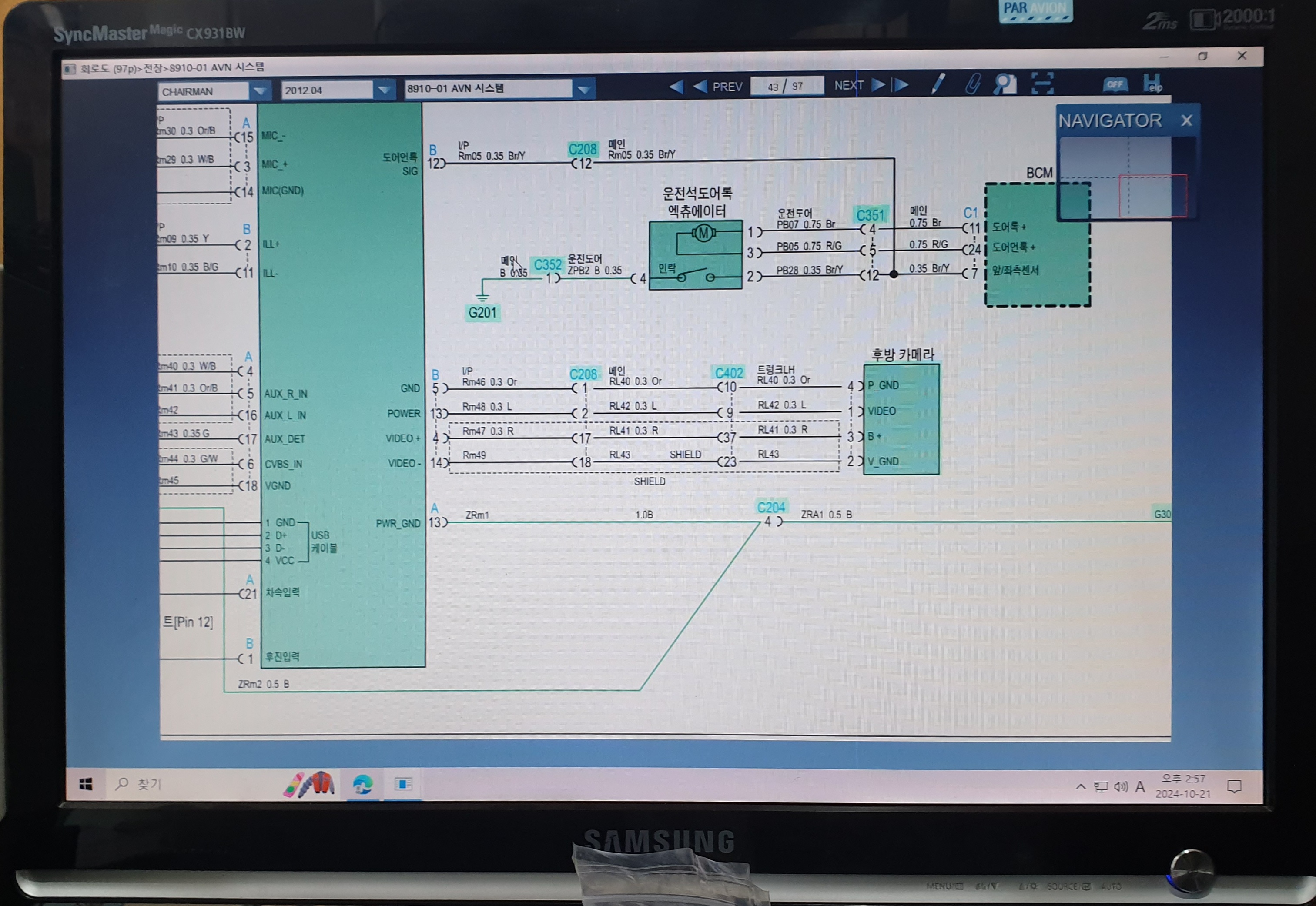Click the C402 connector label

728,373
